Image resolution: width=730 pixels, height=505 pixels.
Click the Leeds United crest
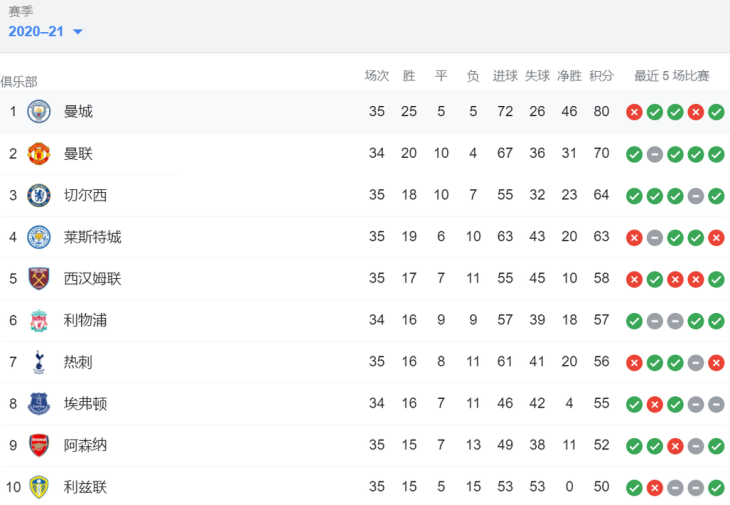[x=39, y=487]
